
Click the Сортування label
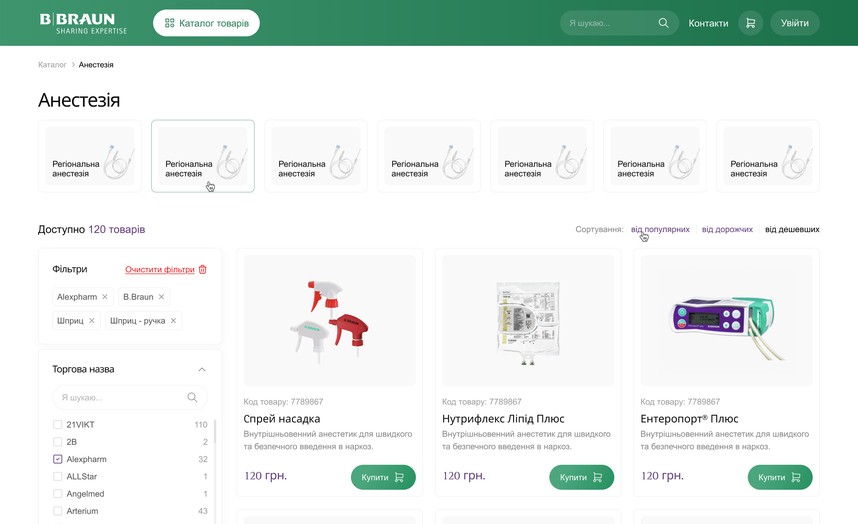coord(599,229)
